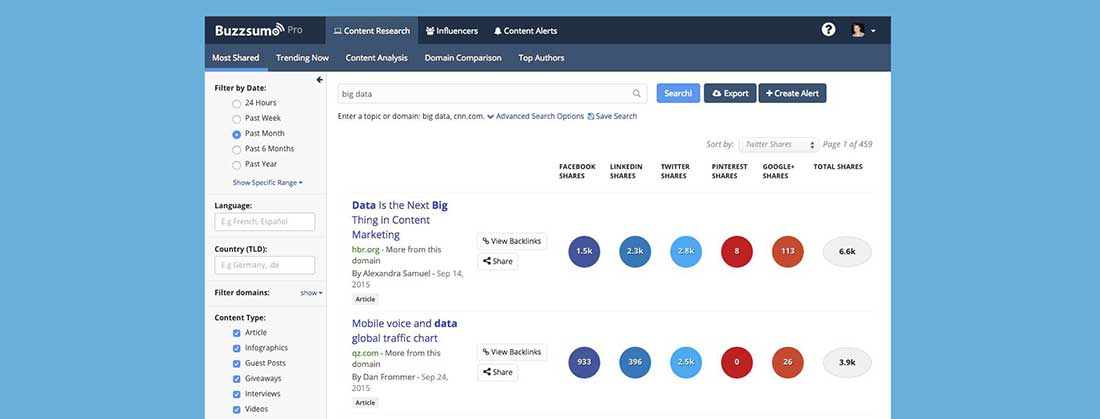The image size is (1100, 419).
Task: Click the Article tag under qz.com result
Action: (365, 403)
